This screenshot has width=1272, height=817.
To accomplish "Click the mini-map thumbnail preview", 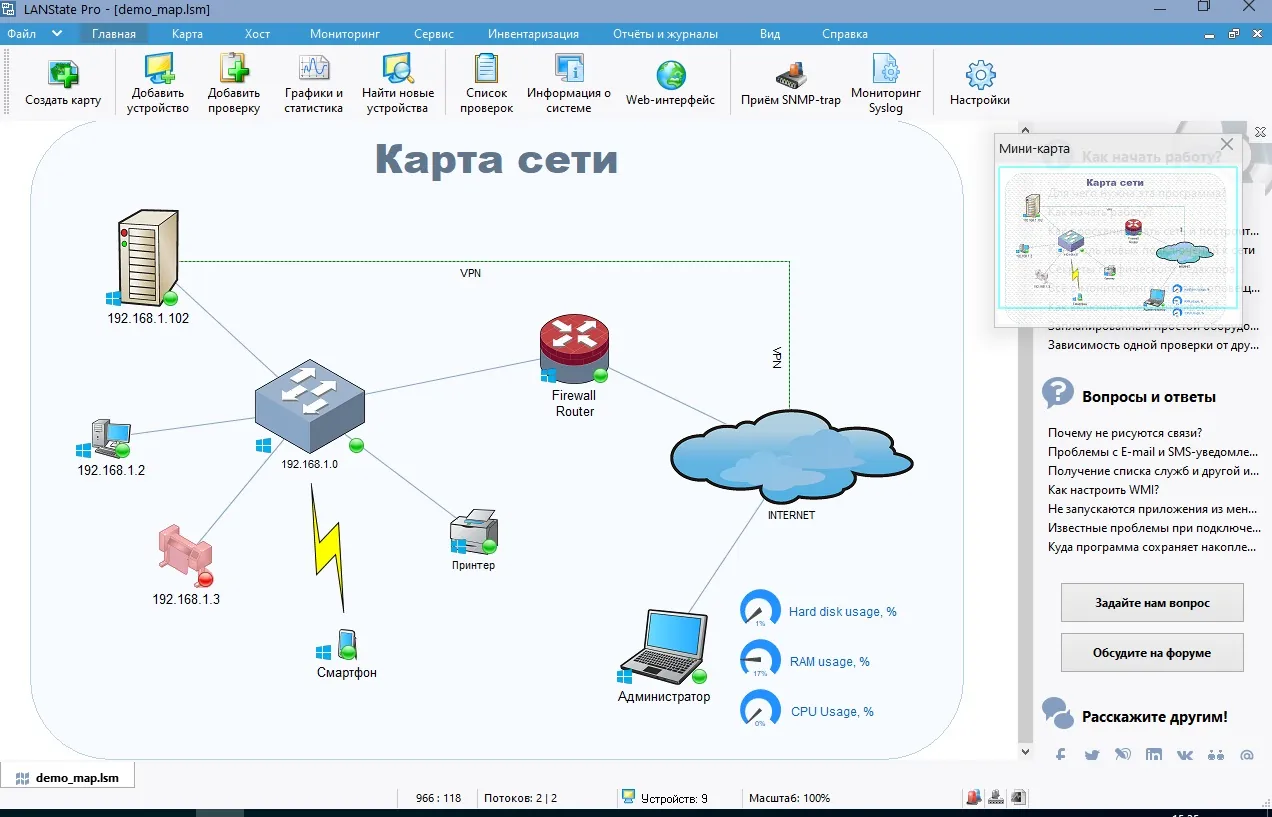I will pos(1118,238).
